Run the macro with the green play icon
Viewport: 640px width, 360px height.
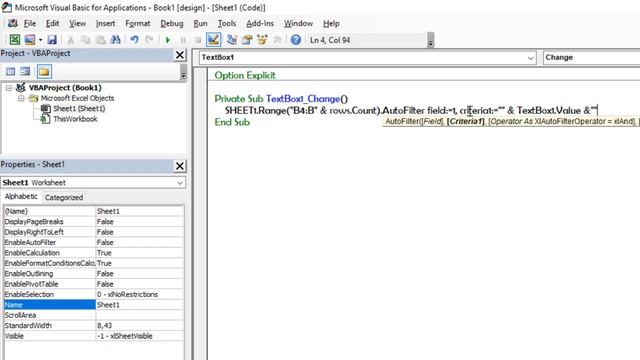[168, 40]
